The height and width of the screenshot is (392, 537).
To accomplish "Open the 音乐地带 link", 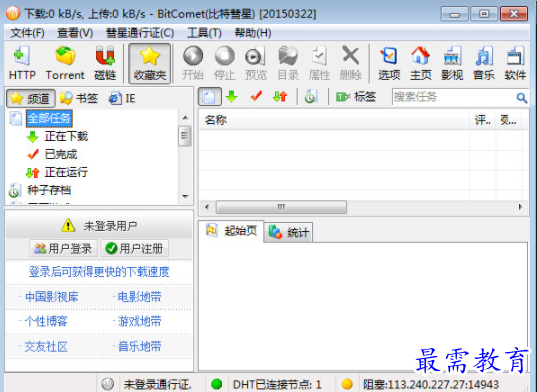I will point(139,346).
